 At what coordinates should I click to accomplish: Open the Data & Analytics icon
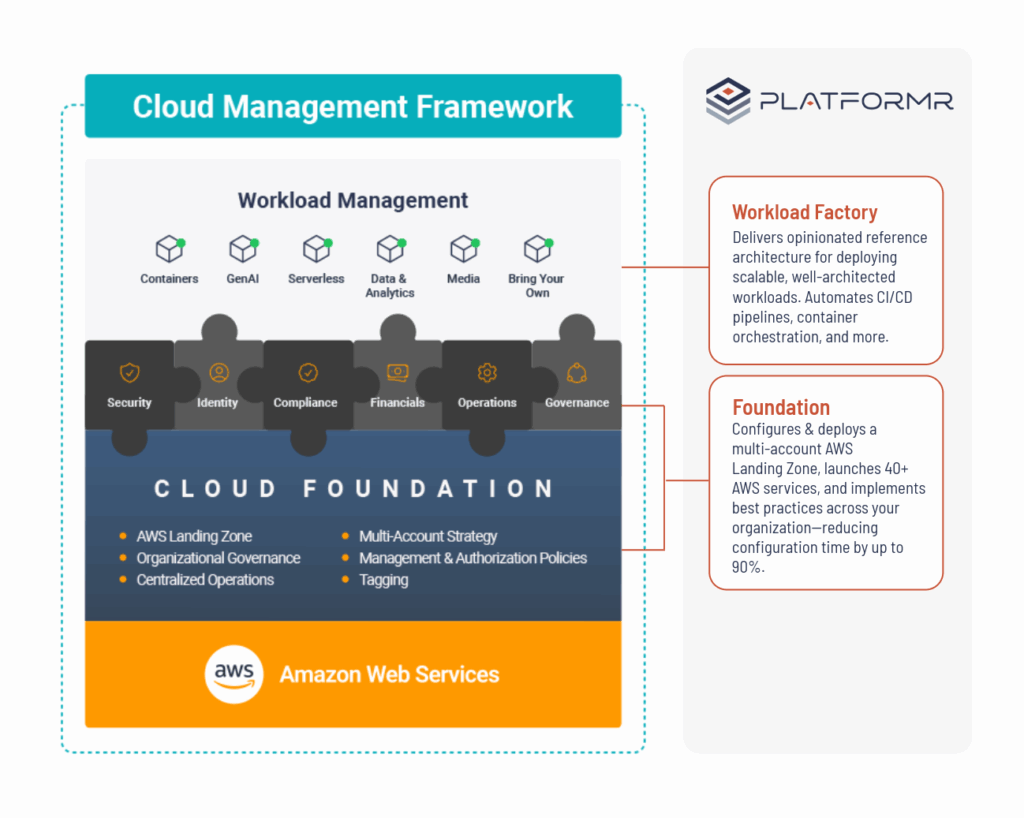(389, 249)
